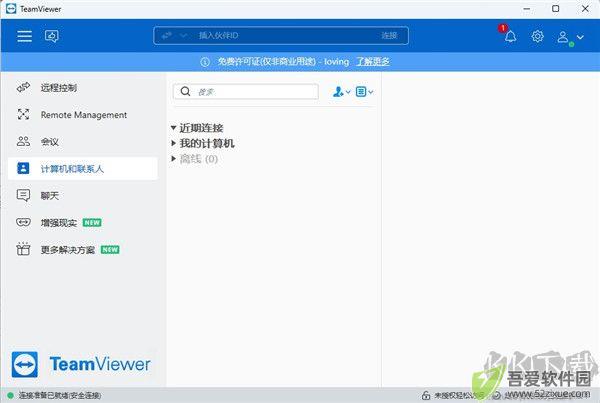This screenshot has height=403, width=600.
Task: Open the connection type dropdown chevron
Action: tap(183, 36)
